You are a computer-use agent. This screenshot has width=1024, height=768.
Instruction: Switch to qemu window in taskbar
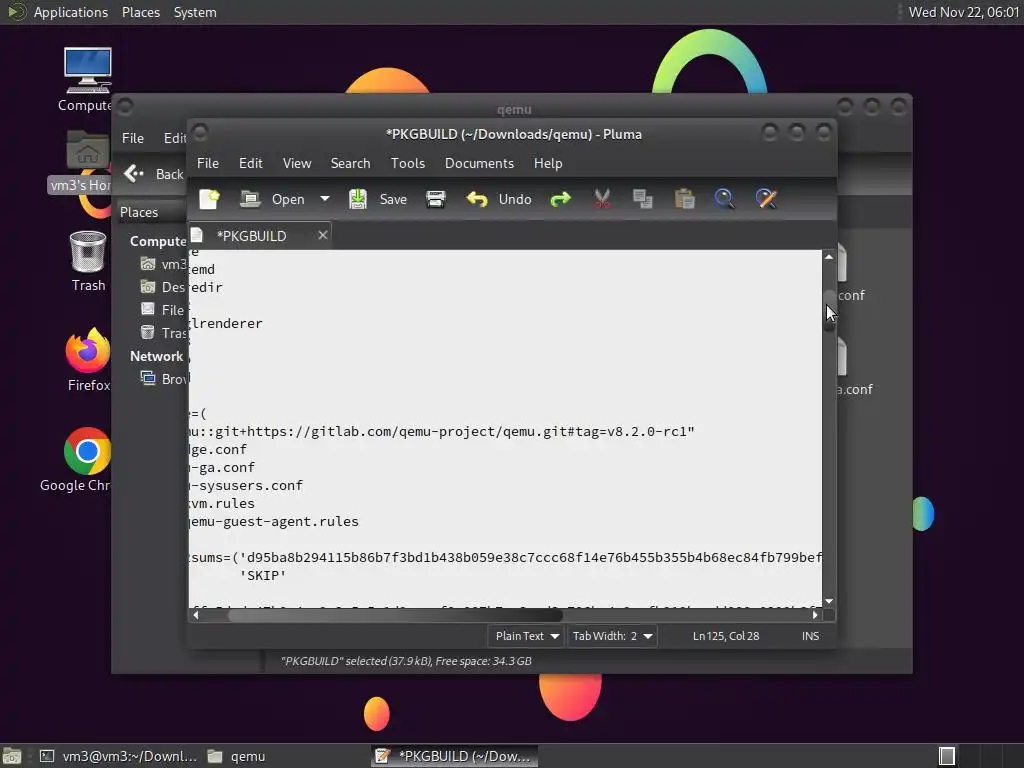pos(236,756)
